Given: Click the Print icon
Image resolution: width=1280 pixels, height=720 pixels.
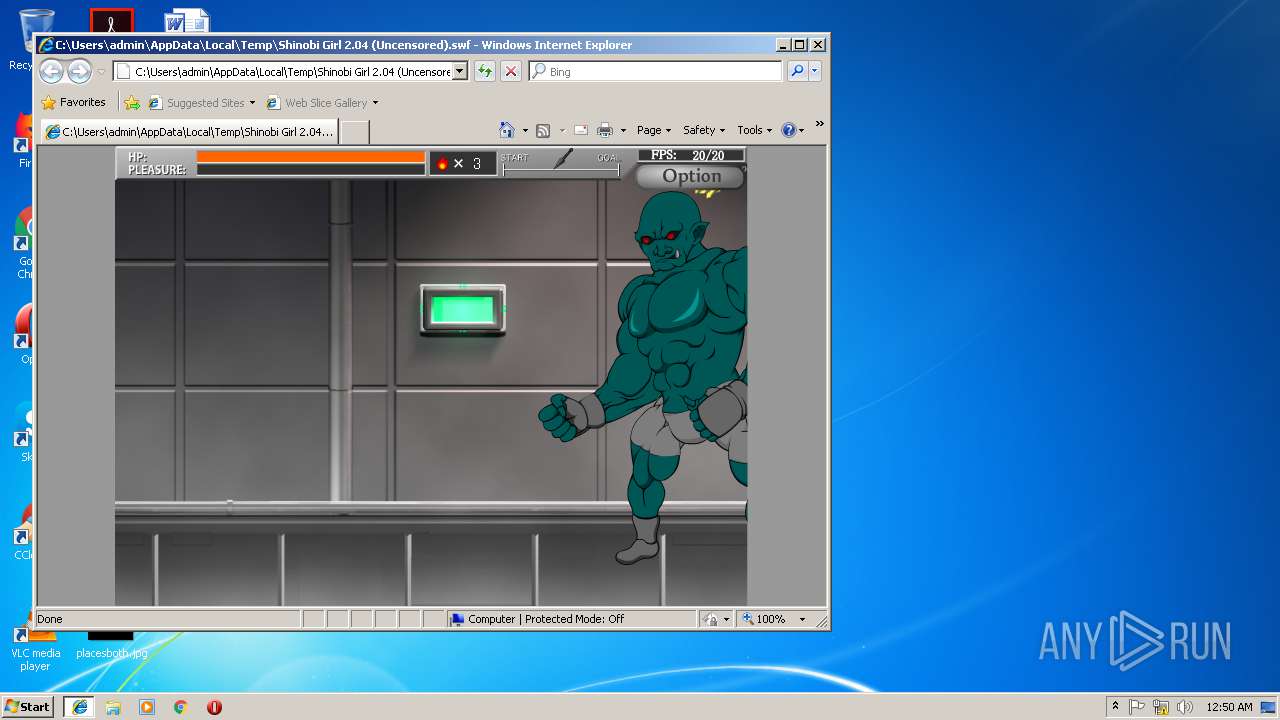Looking at the screenshot, I should 605,130.
